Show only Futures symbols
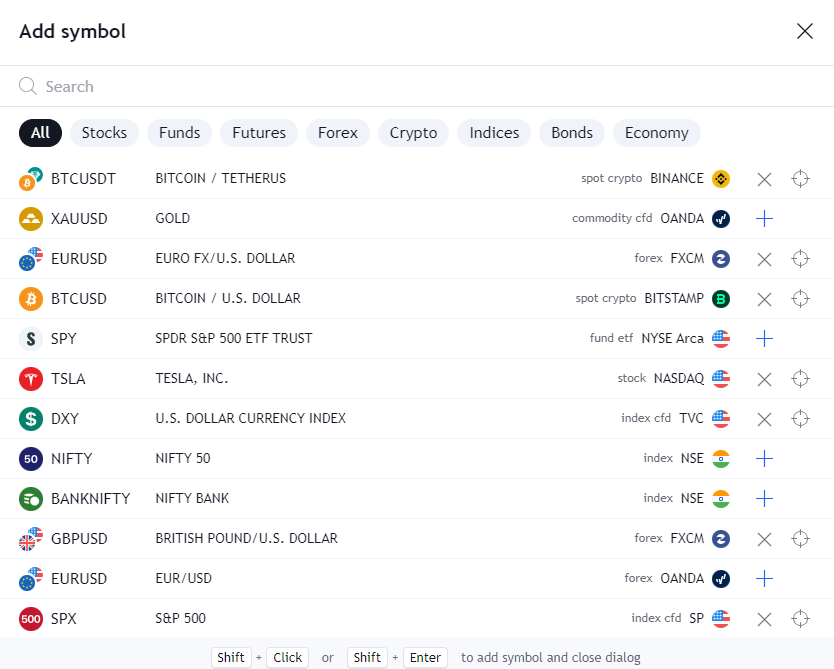The height and width of the screenshot is (669, 834). (x=259, y=132)
